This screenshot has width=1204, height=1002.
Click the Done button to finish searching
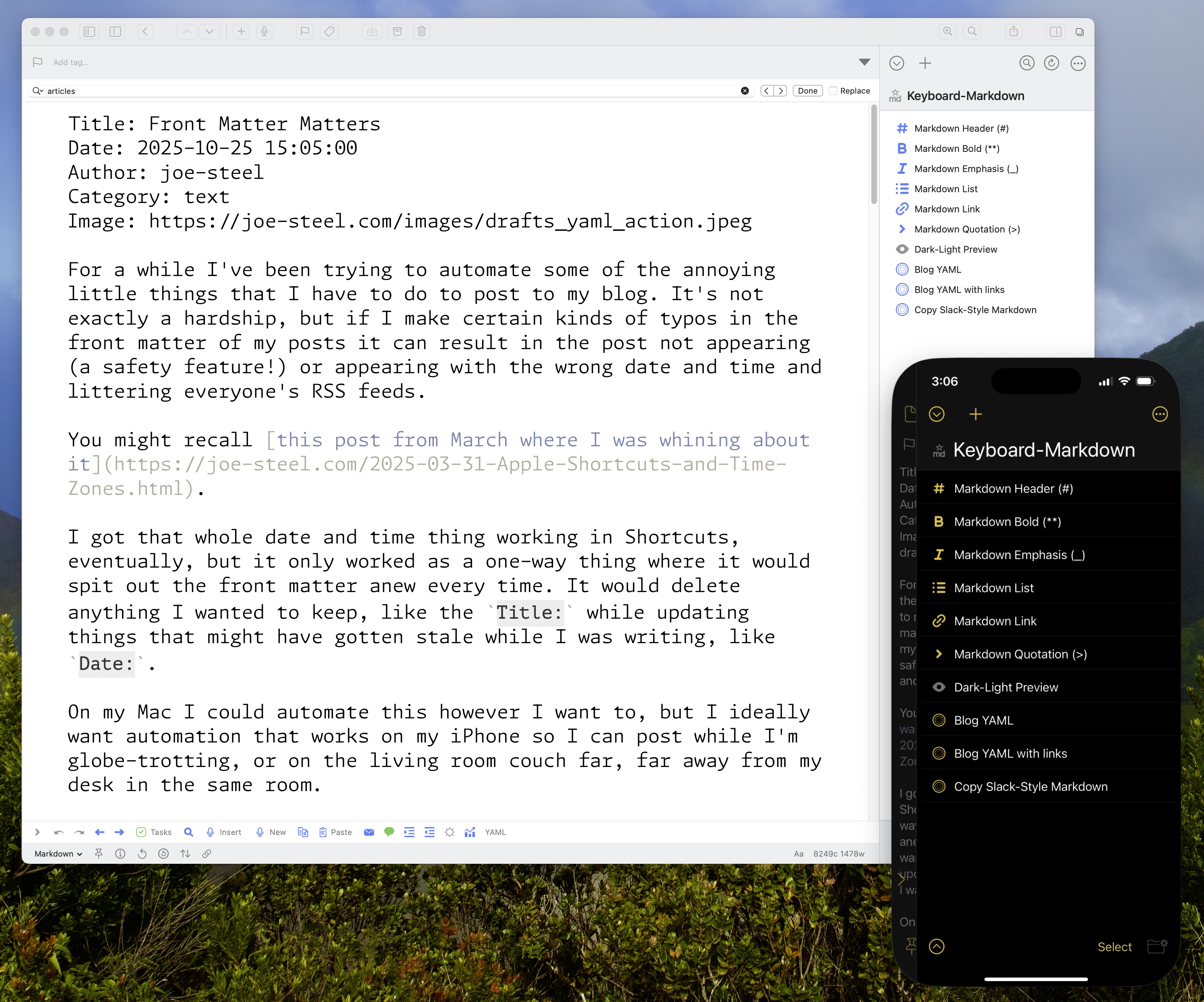tap(807, 91)
